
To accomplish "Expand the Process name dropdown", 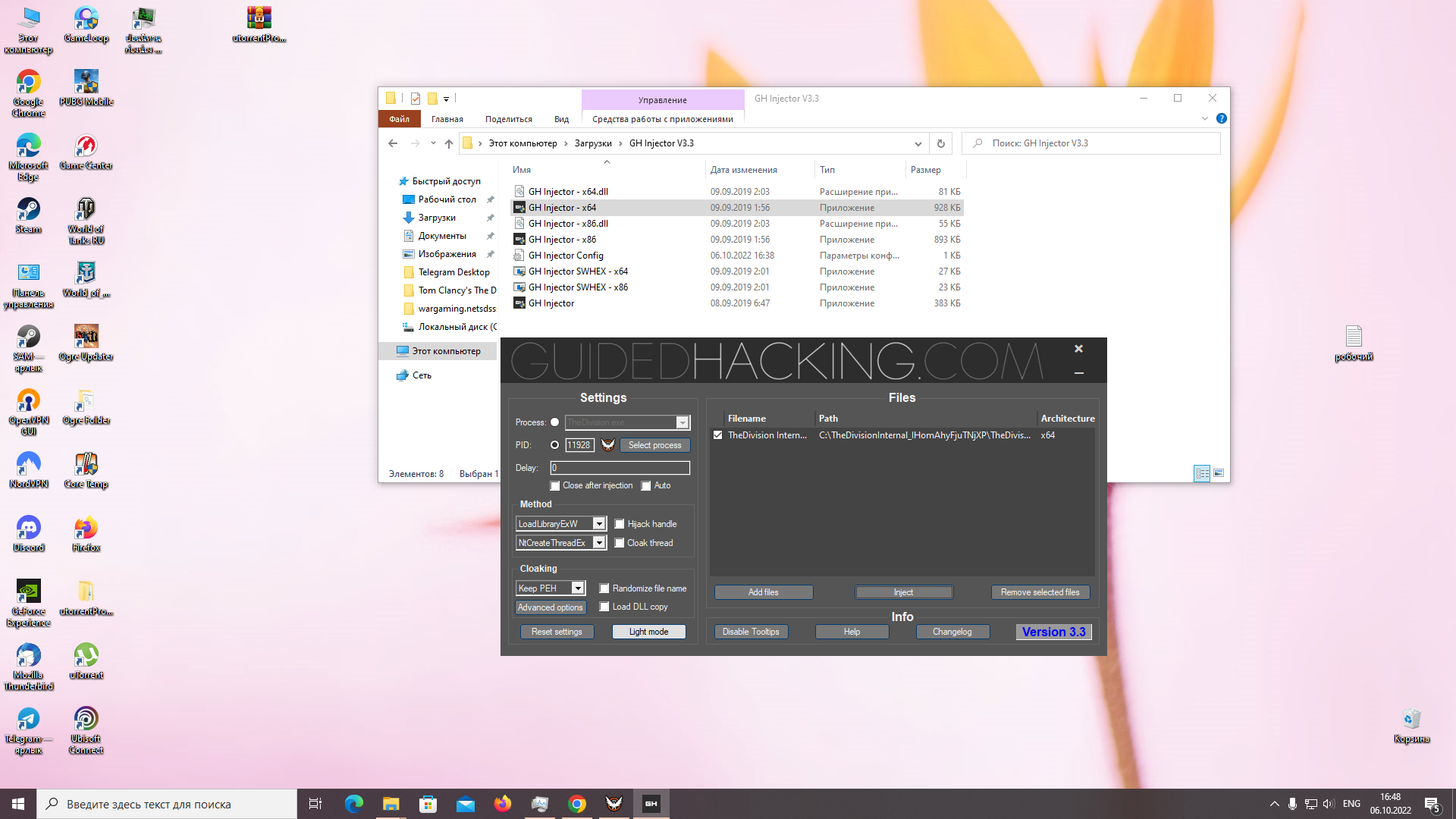I will (682, 422).
